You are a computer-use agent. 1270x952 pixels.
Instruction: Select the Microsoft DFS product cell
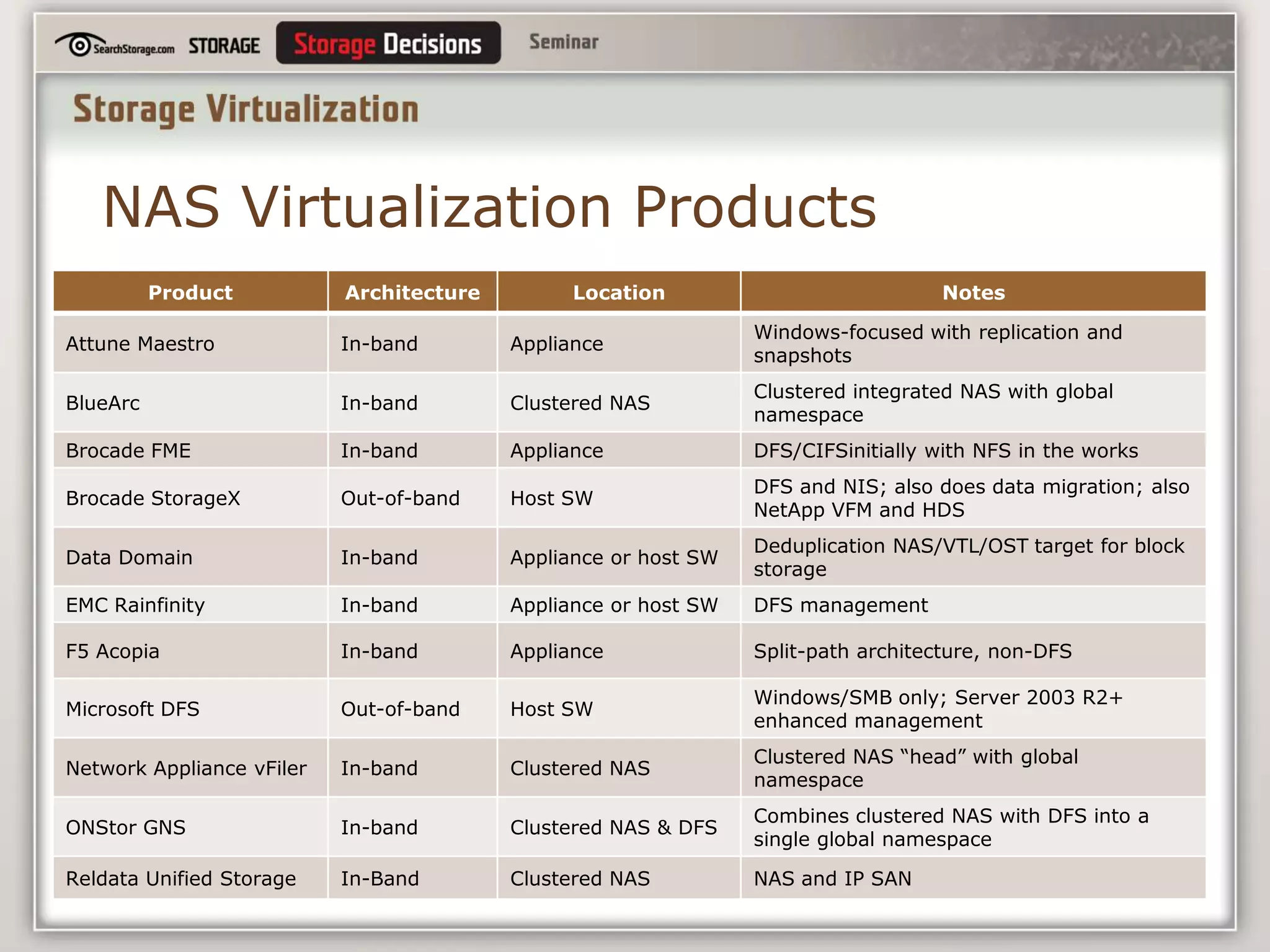coord(190,708)
